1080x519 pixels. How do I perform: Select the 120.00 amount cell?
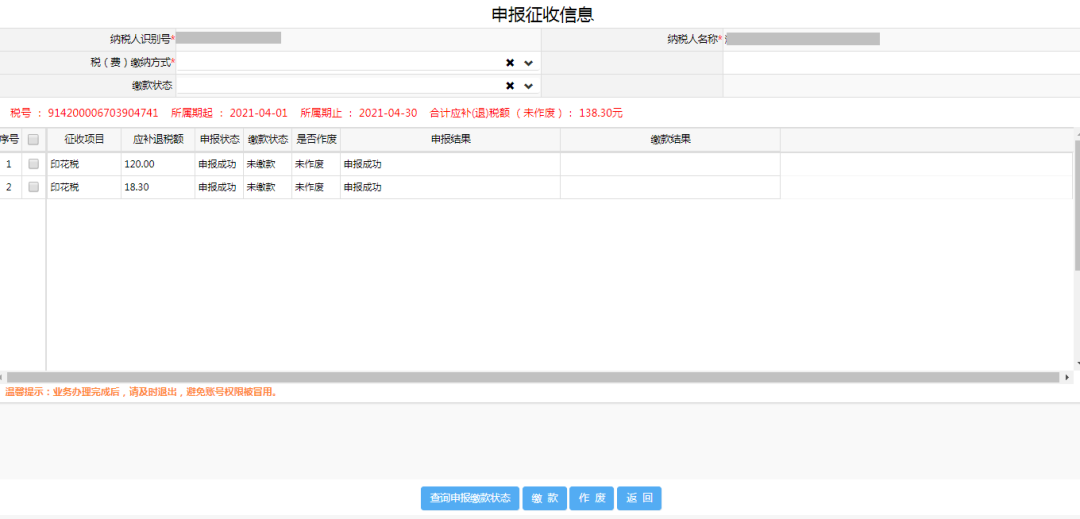click(x=158, y=164)
